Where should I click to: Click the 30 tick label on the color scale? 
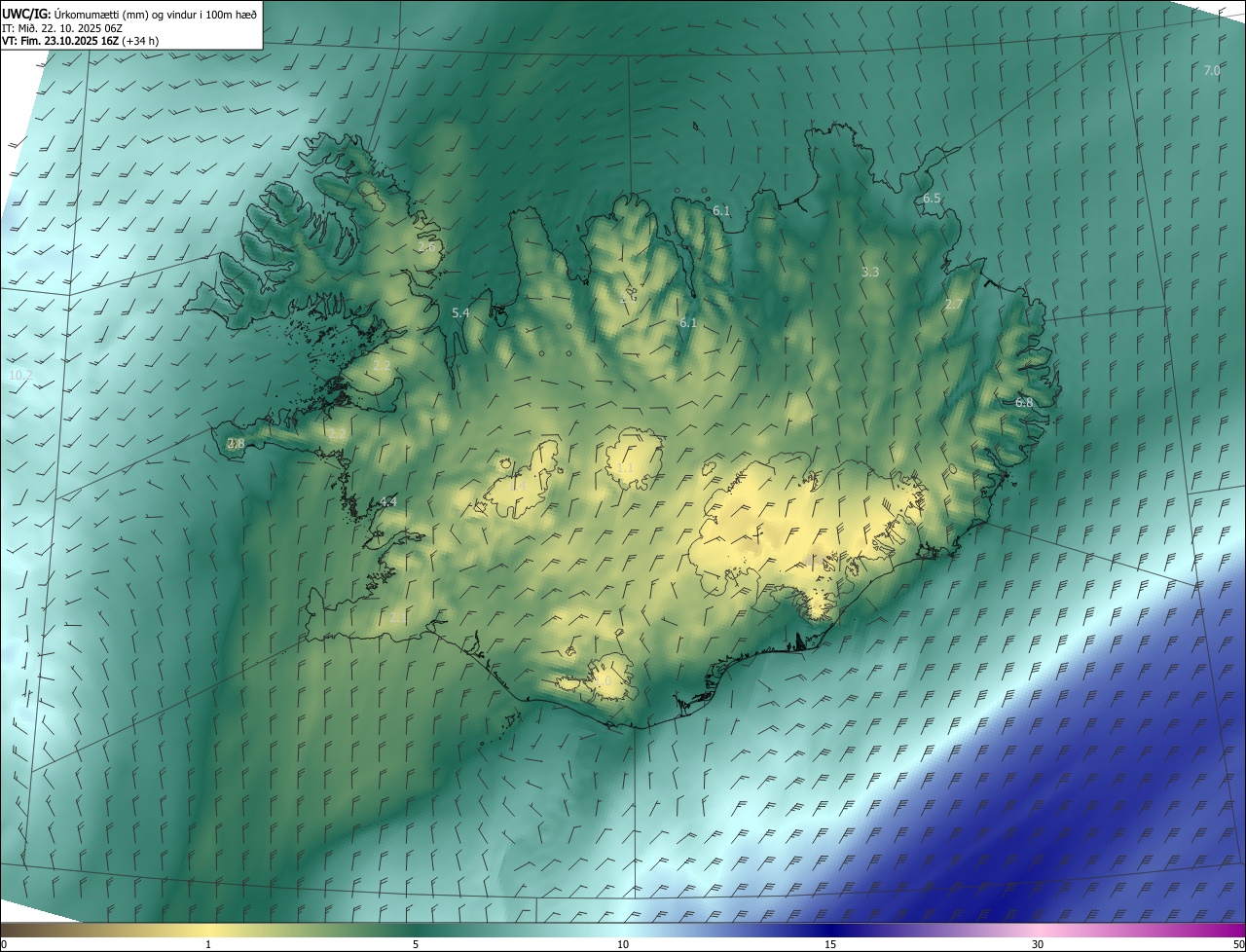pos(1038,944)
